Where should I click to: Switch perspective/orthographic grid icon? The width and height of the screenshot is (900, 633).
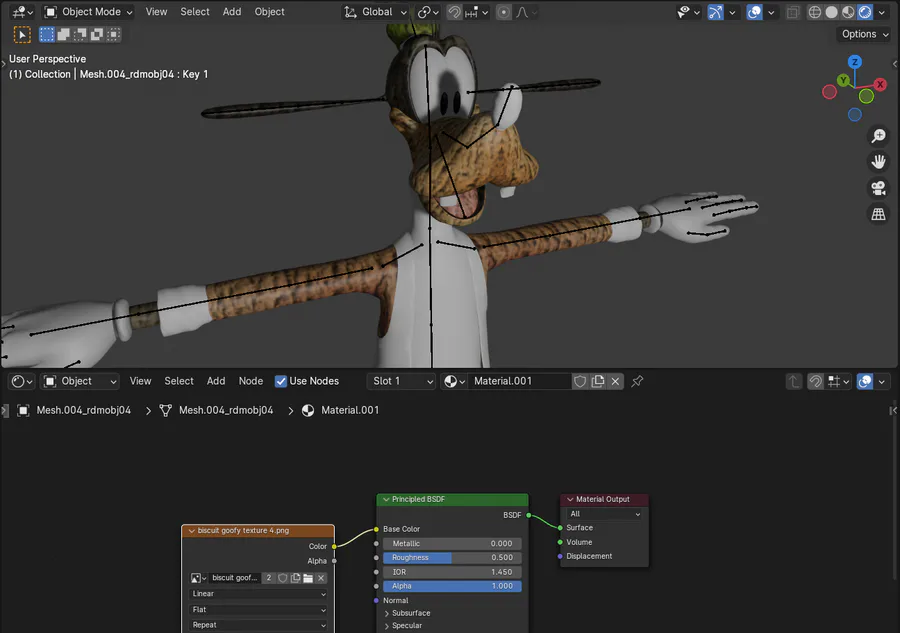pyautogui.click(x=878, y=214)
